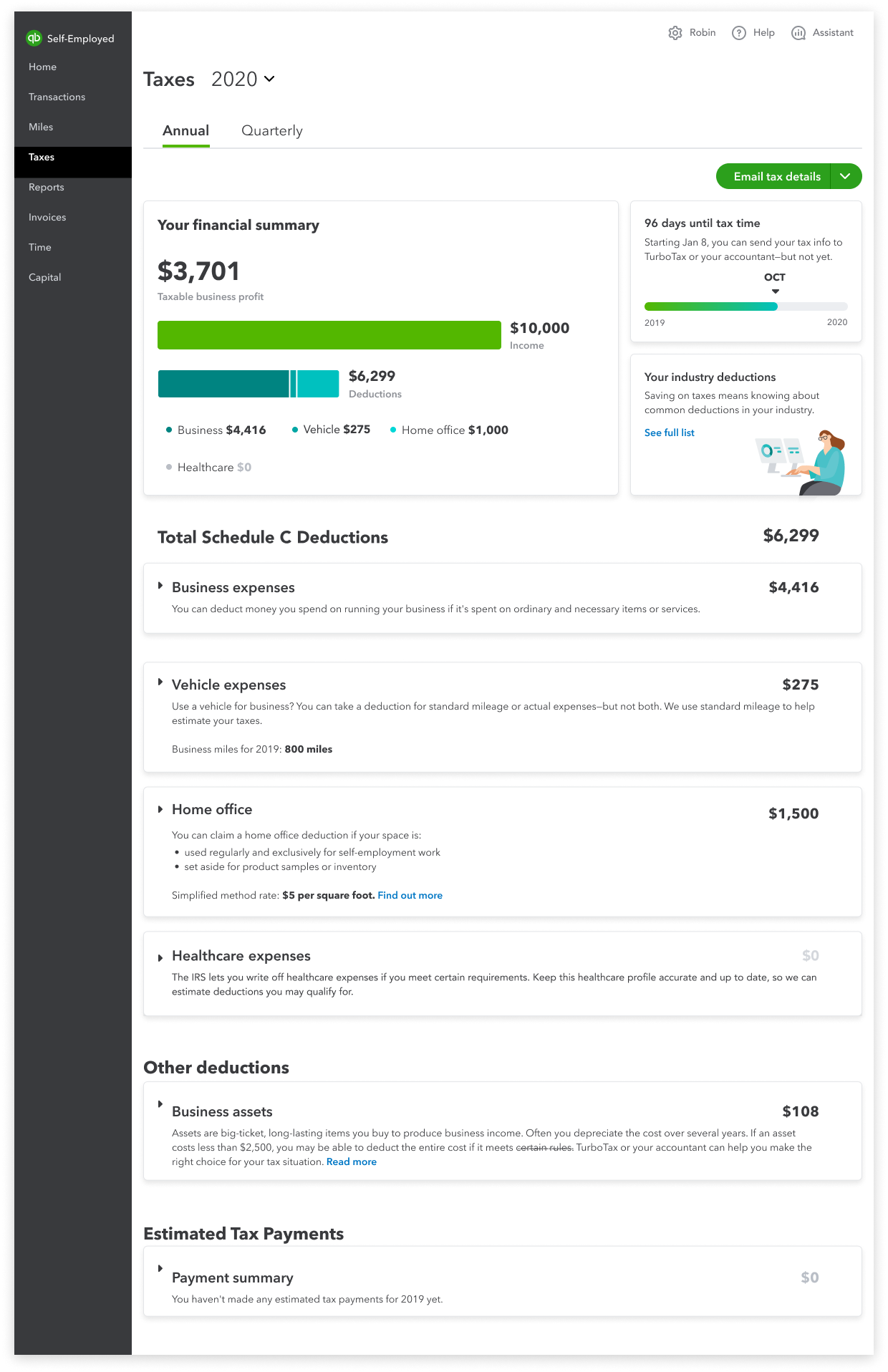Click the dark teal business deductions bar
This screenshot has height=1372, width=888.
[223, 384]
